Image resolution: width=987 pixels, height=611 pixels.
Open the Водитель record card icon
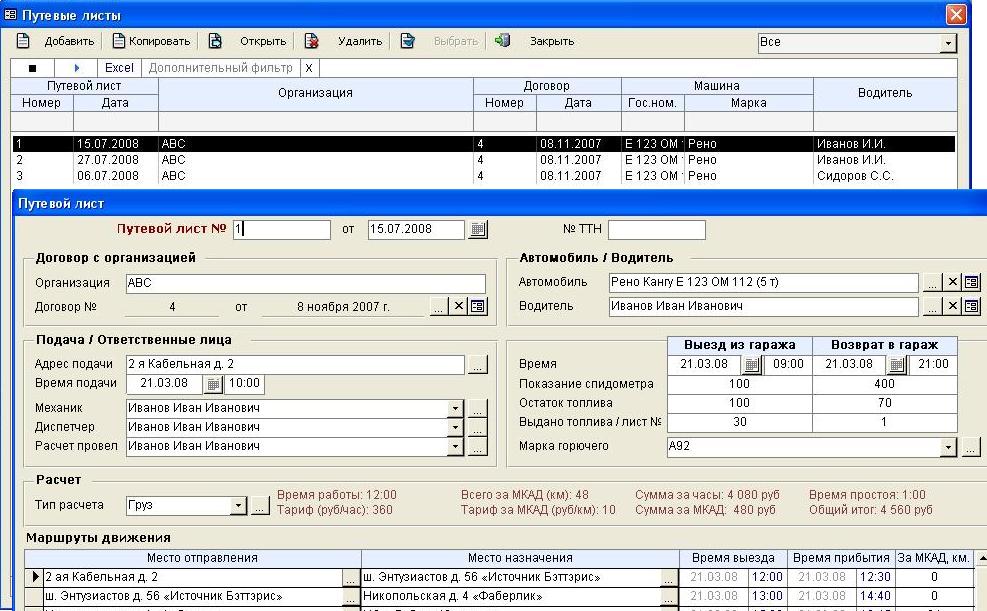click(x=972, y=306)
